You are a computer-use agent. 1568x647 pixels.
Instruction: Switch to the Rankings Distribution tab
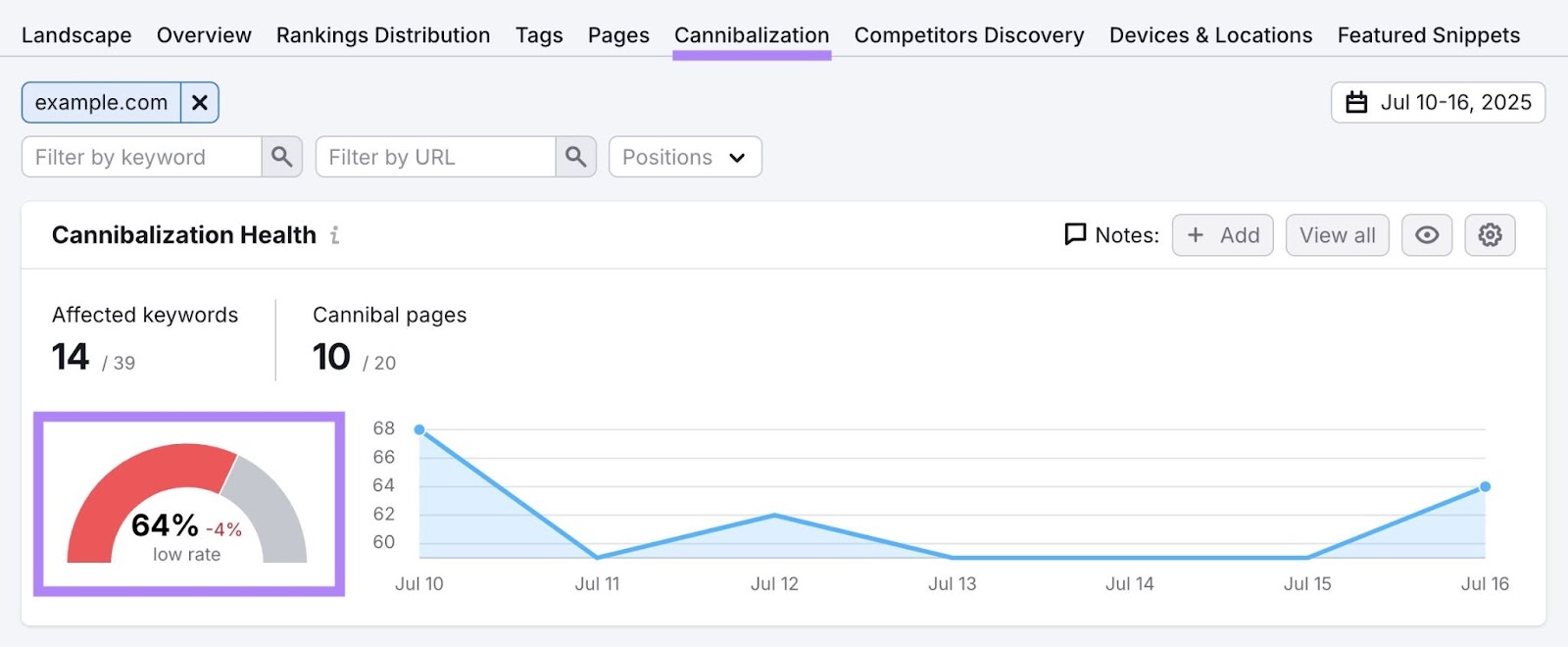(382, 35)
